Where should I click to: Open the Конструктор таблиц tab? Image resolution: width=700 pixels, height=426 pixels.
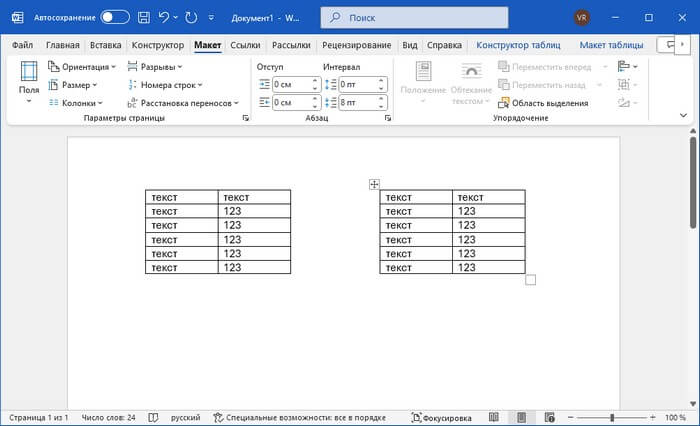pos(518,45)
